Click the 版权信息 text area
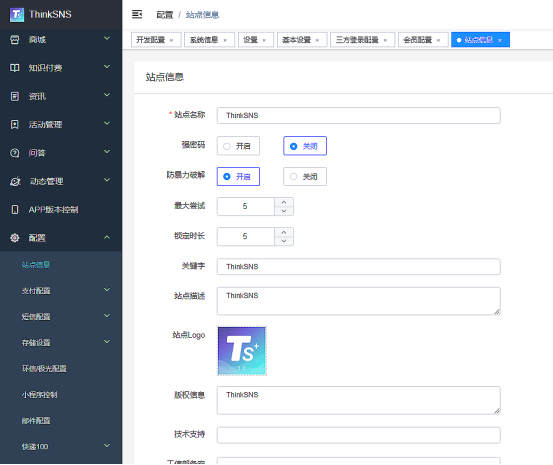 point(359,400)
